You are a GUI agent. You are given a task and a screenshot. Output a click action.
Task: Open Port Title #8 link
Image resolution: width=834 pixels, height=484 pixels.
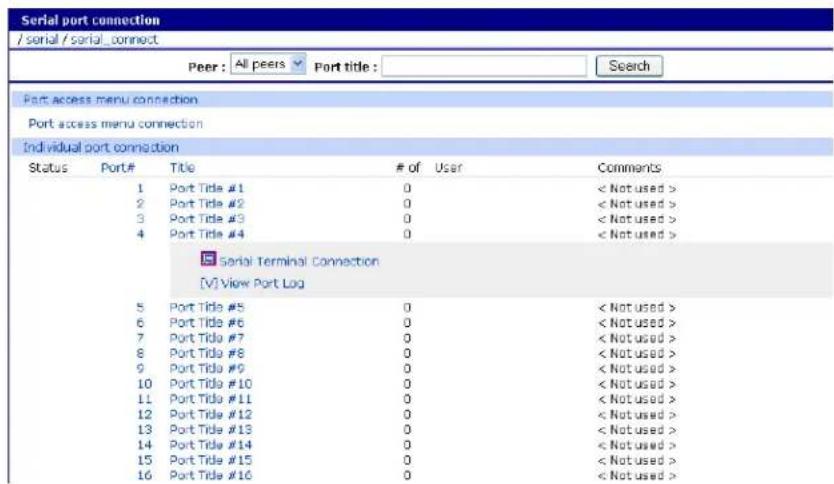[207, 353]
